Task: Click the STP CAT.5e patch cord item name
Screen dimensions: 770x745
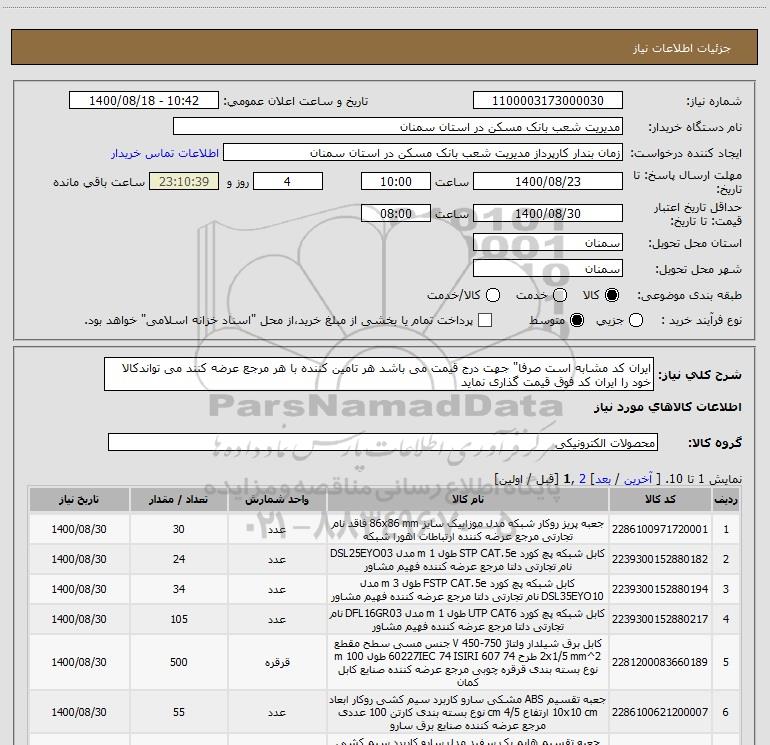Action: tap(468, 560)
